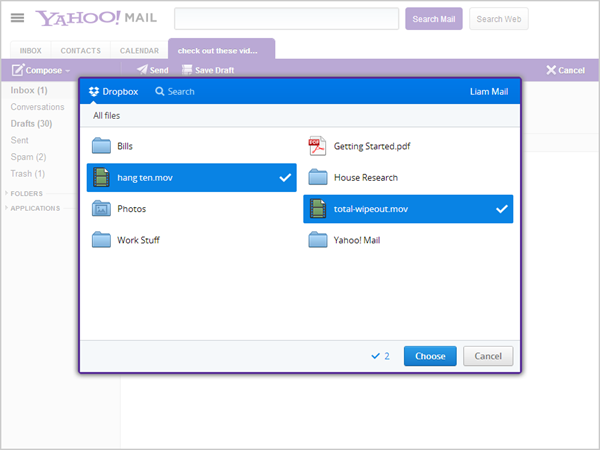
Task: Deselect hang ten.mov checkmark
Action: click(285, 178)
